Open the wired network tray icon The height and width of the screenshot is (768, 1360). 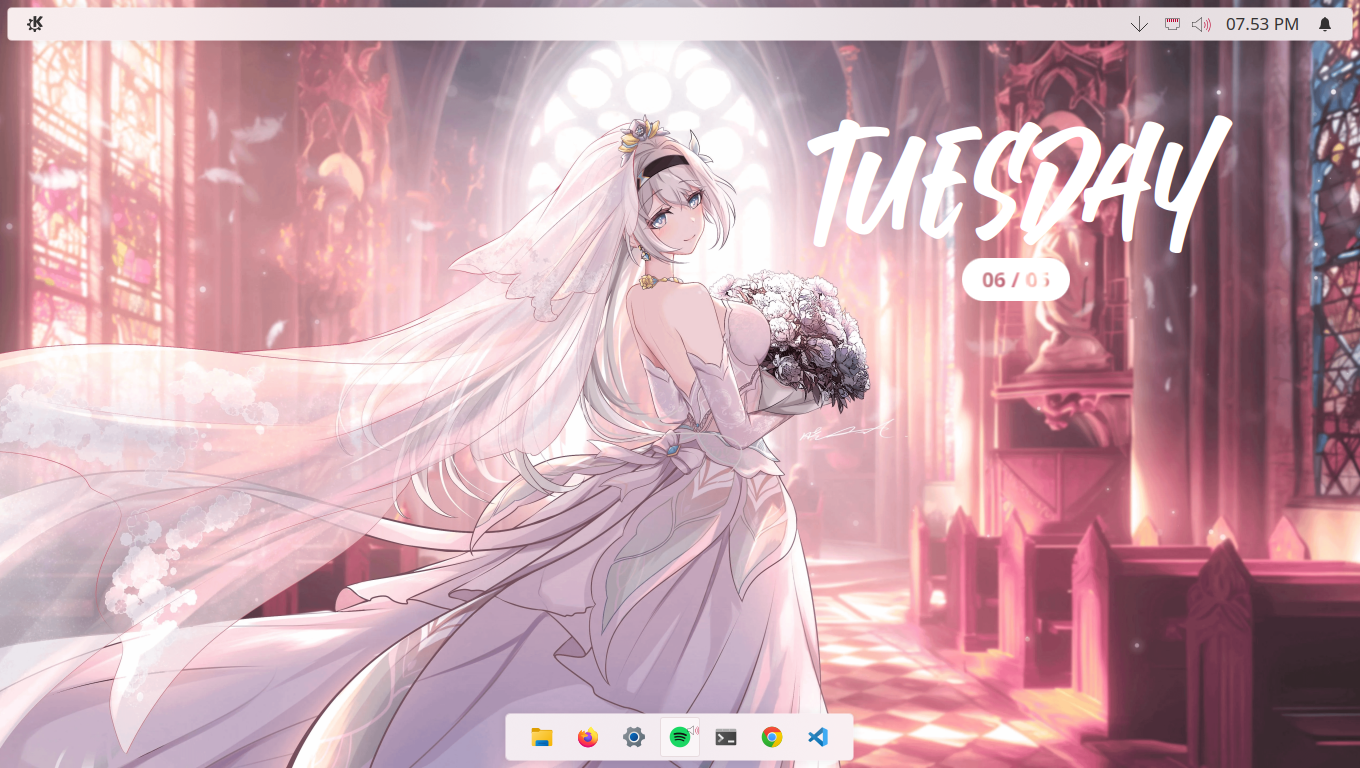(1172, 24)
